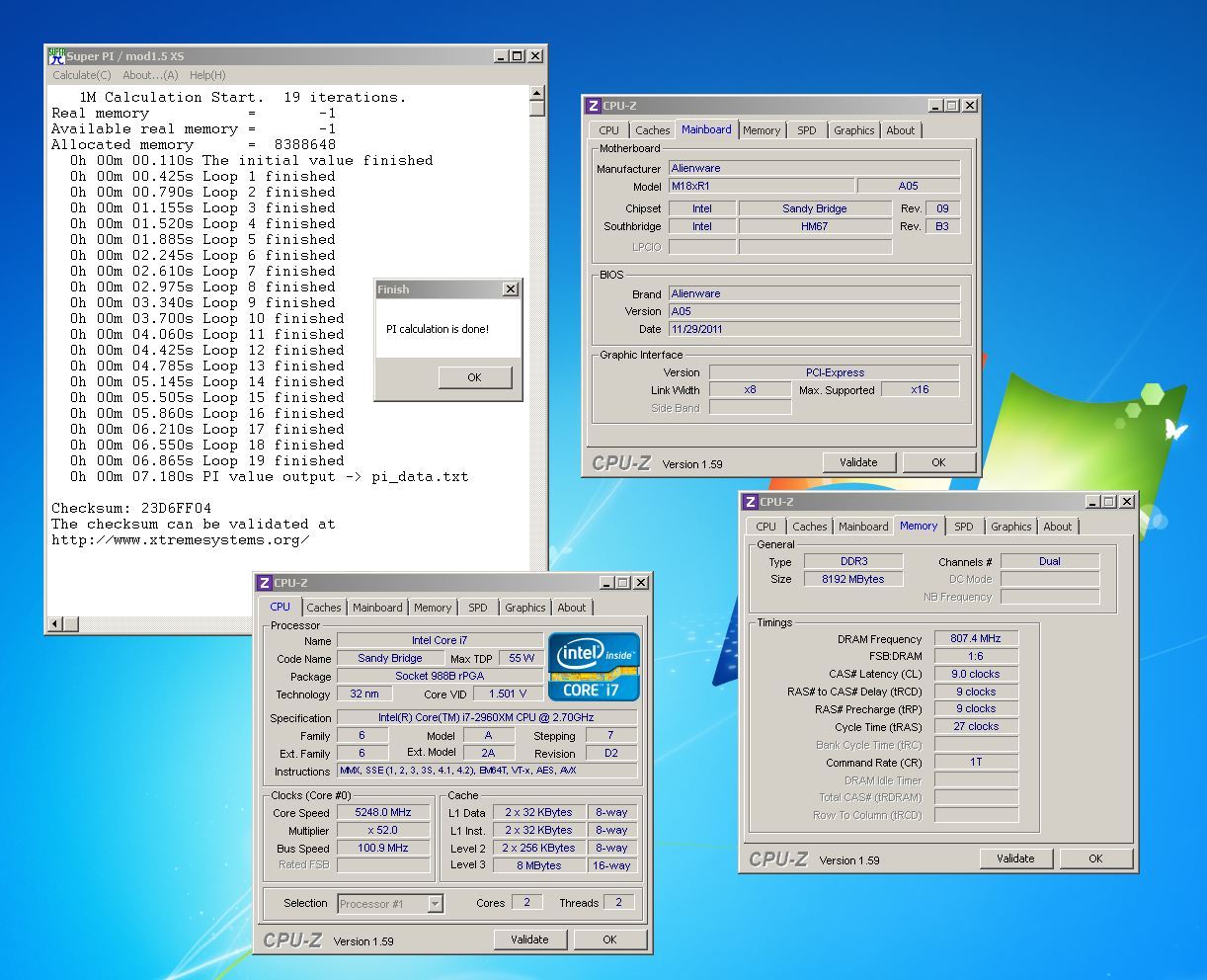Click the up arrow of Super PI's vertical scrollbar
This screenshot has height=980, width=1207.
(537, 94)
